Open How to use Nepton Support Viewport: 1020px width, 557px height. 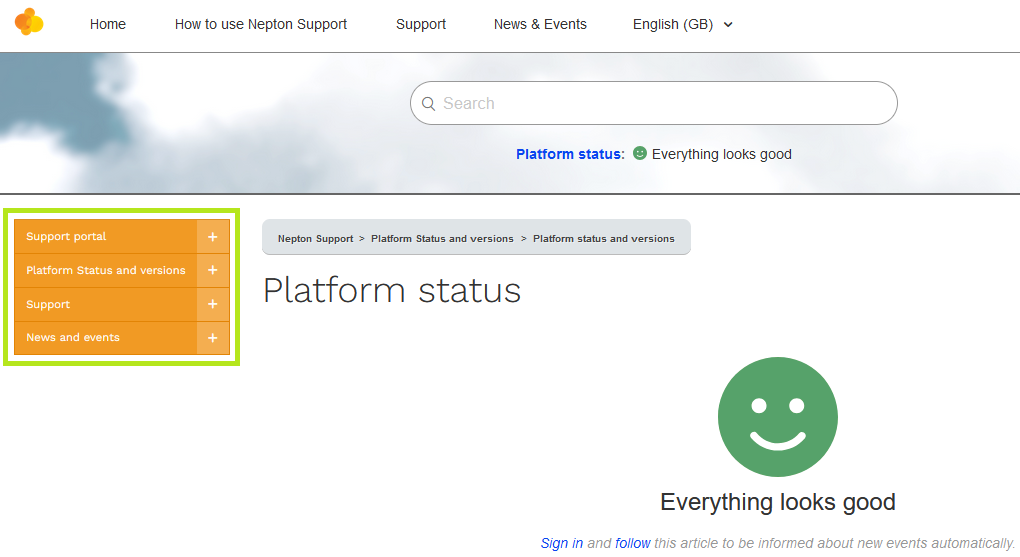[x=261, y=25]
